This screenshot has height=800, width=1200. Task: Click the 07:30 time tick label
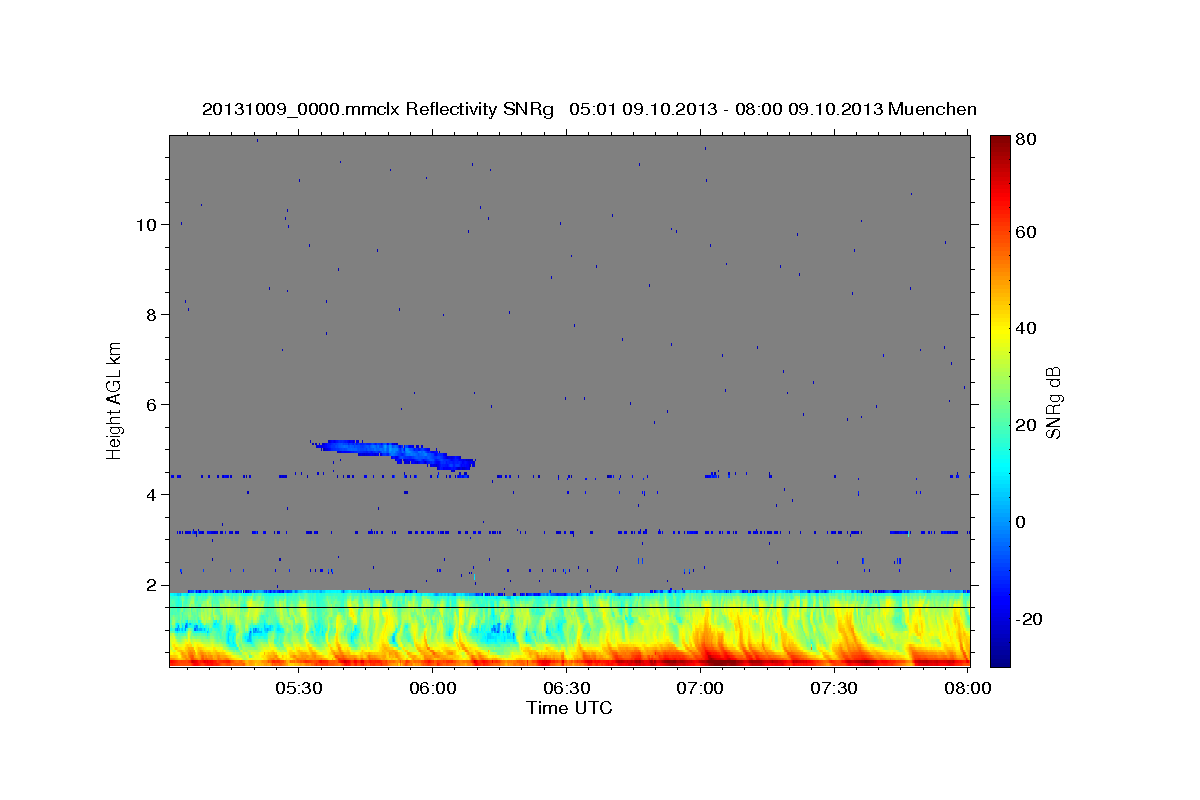834,688
